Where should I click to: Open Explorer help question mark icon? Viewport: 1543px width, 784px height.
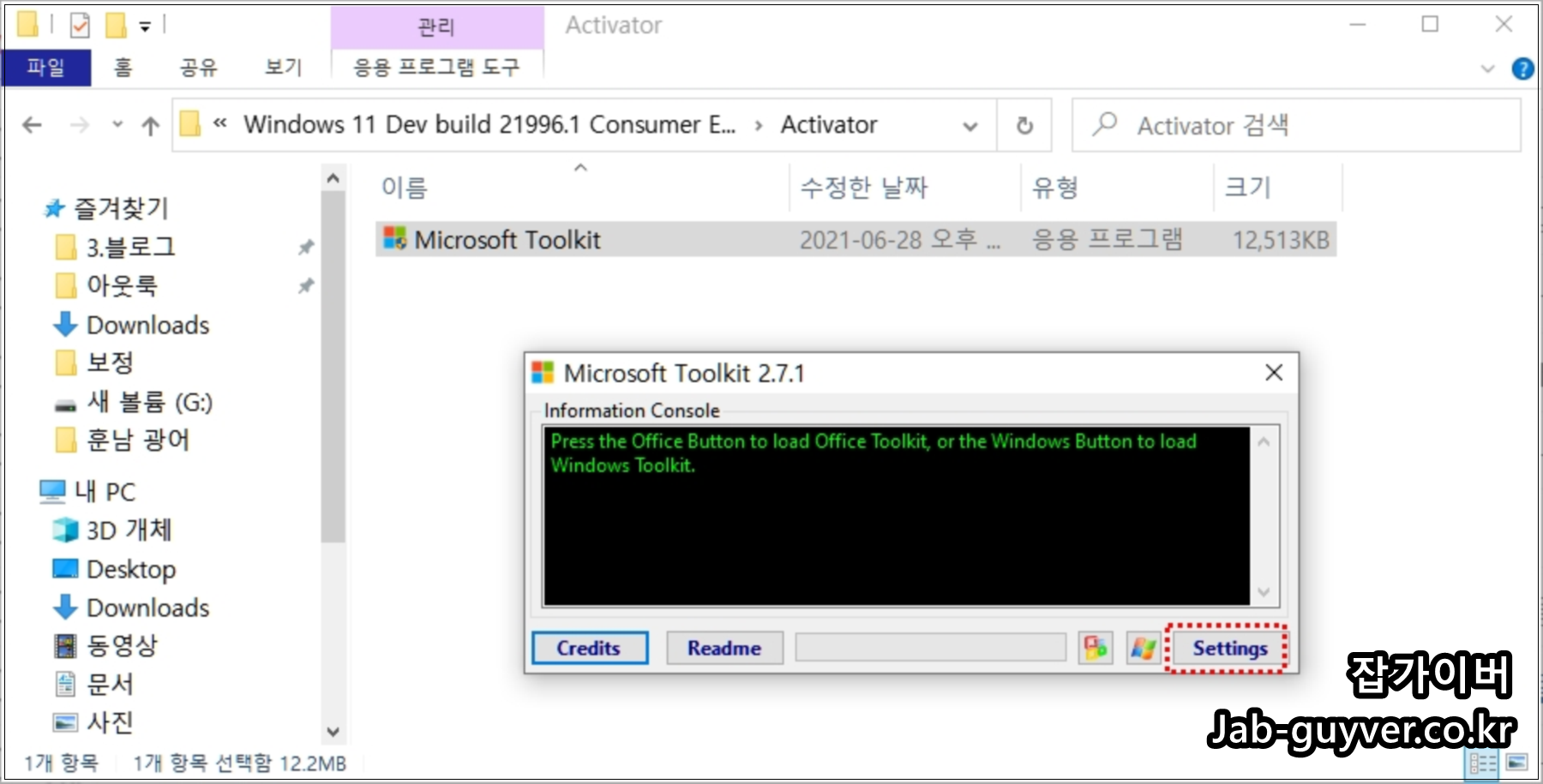point(1522,69)
